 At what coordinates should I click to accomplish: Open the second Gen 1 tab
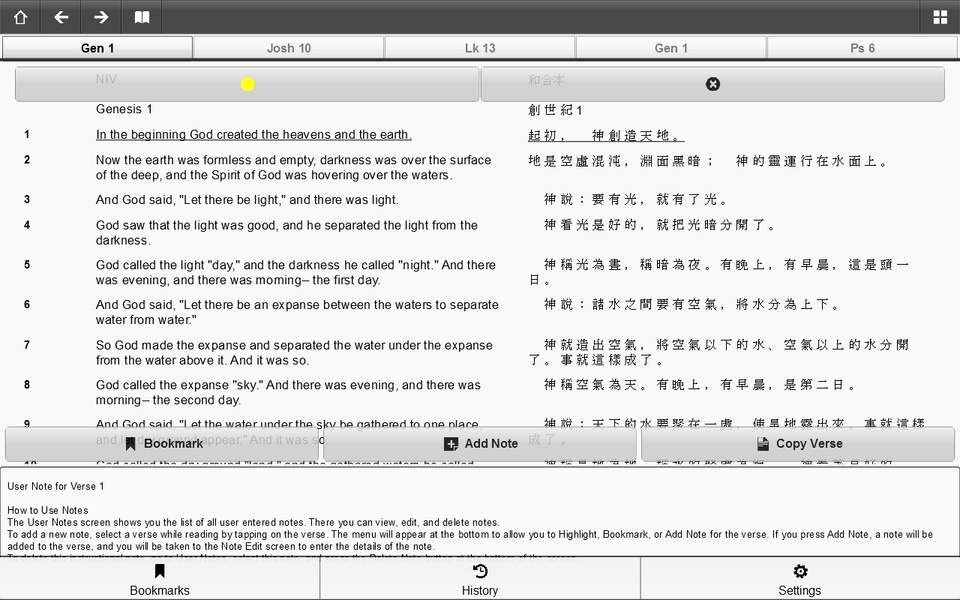click(671, 48)
